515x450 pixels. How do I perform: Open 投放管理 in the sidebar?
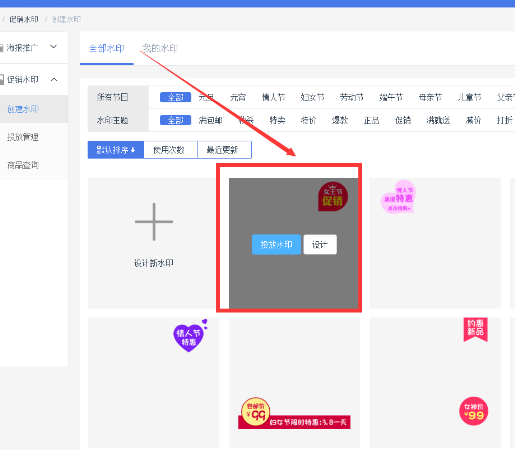[23, 137]
